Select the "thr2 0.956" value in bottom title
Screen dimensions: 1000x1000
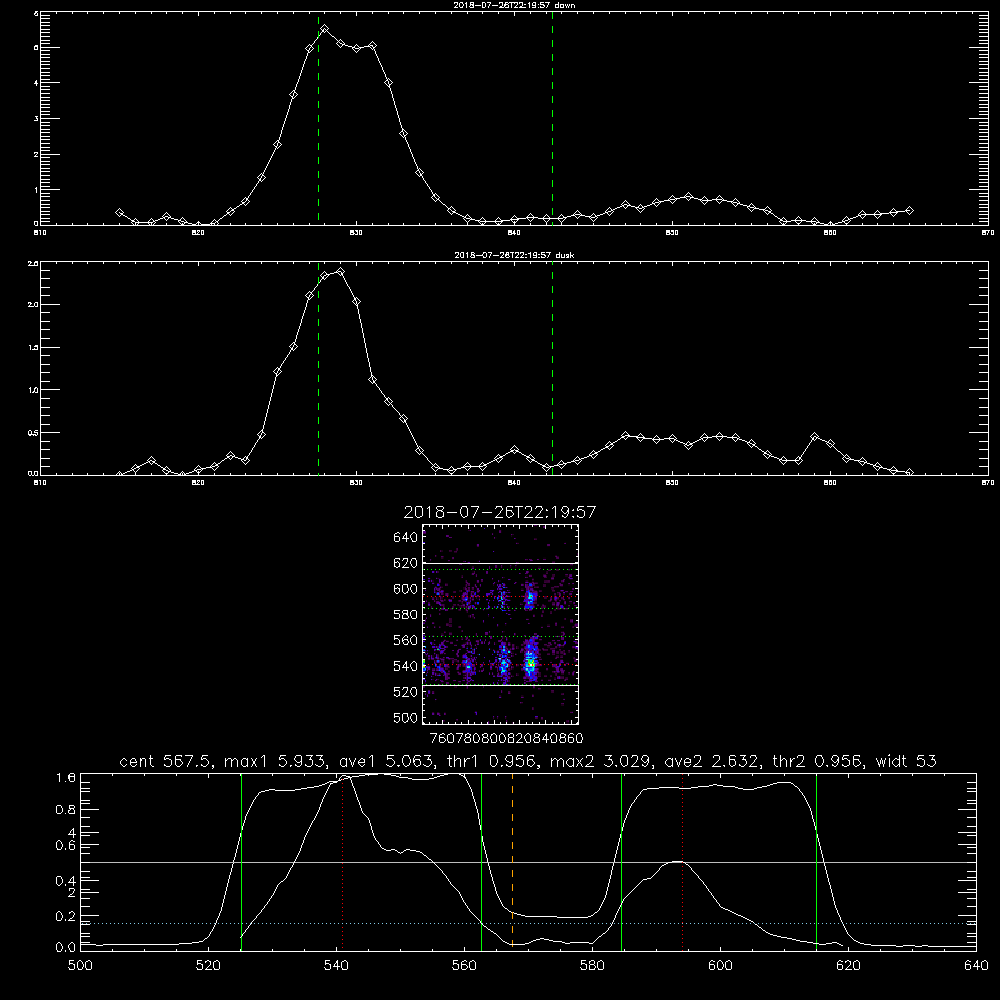[818, 761]
